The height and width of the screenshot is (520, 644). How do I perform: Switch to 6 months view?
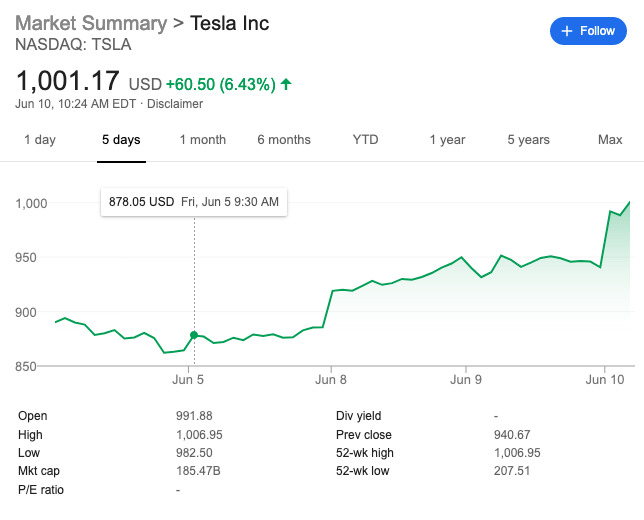(284, 140)
